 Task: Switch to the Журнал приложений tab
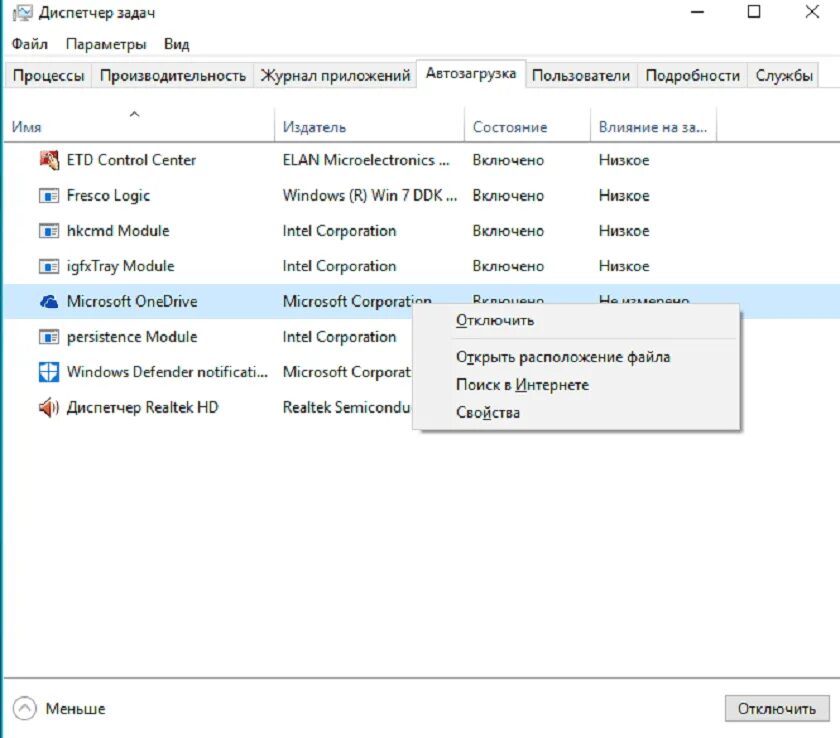click(x=335, y=76)
